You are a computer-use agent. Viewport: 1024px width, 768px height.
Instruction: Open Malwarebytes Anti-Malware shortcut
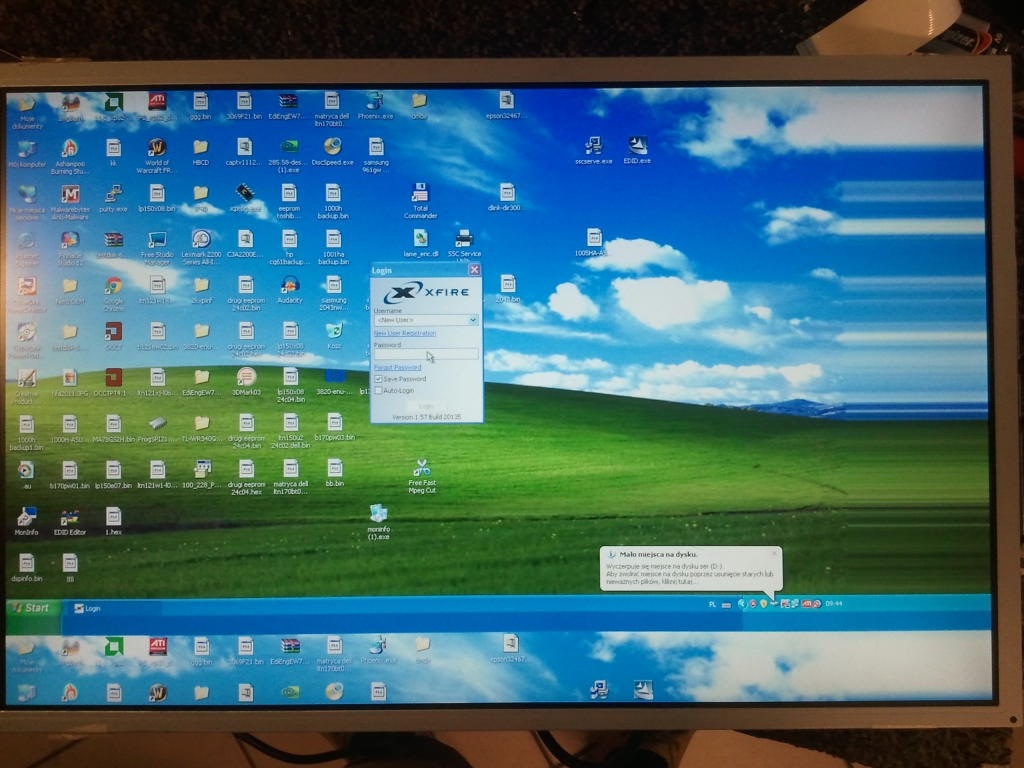(70, 202)
